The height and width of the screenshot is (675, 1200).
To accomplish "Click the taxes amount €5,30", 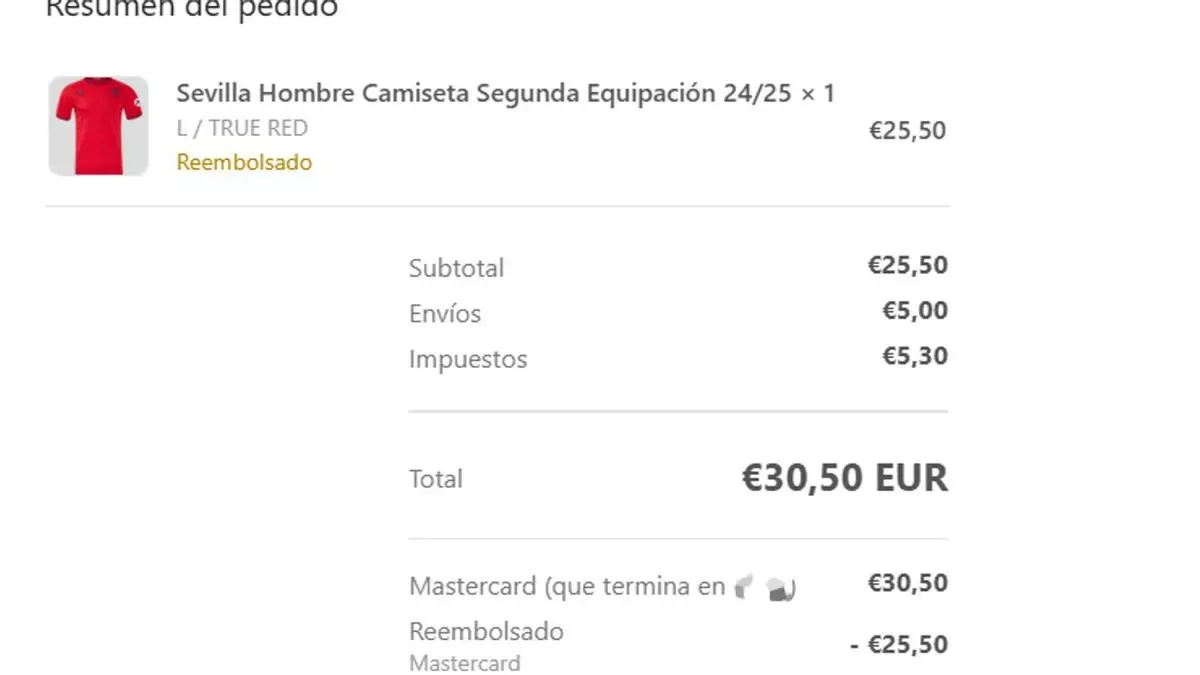I will [x=914, y=356].
